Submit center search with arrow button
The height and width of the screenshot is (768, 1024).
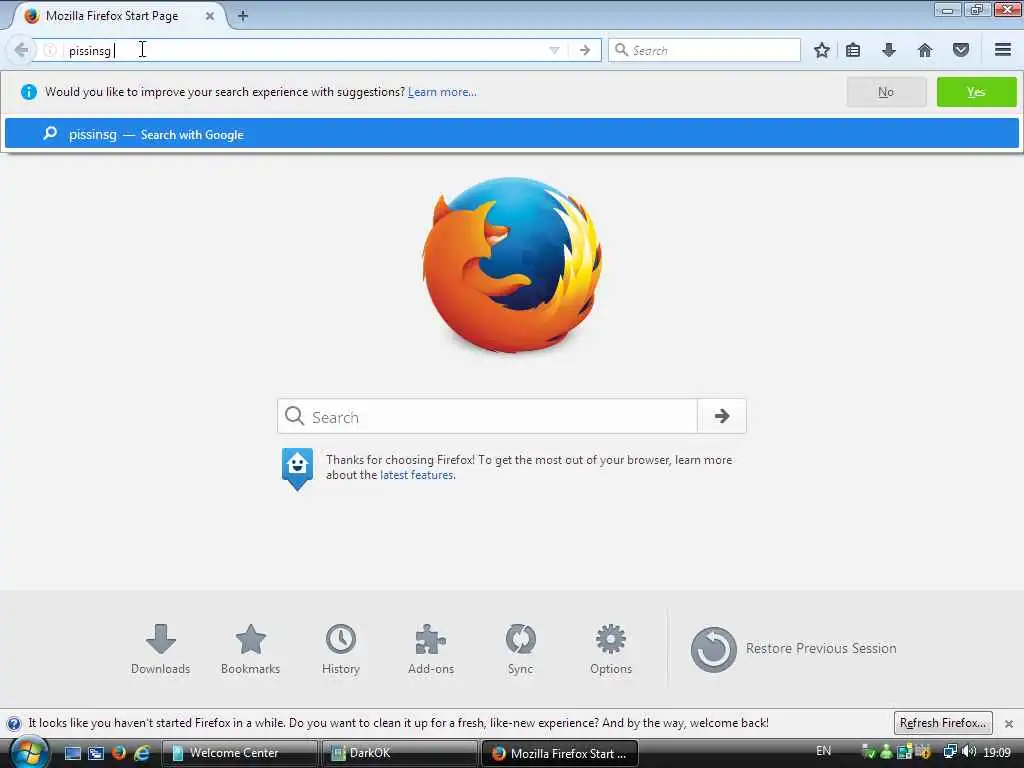pyautogui.click(x=722, y=416)
